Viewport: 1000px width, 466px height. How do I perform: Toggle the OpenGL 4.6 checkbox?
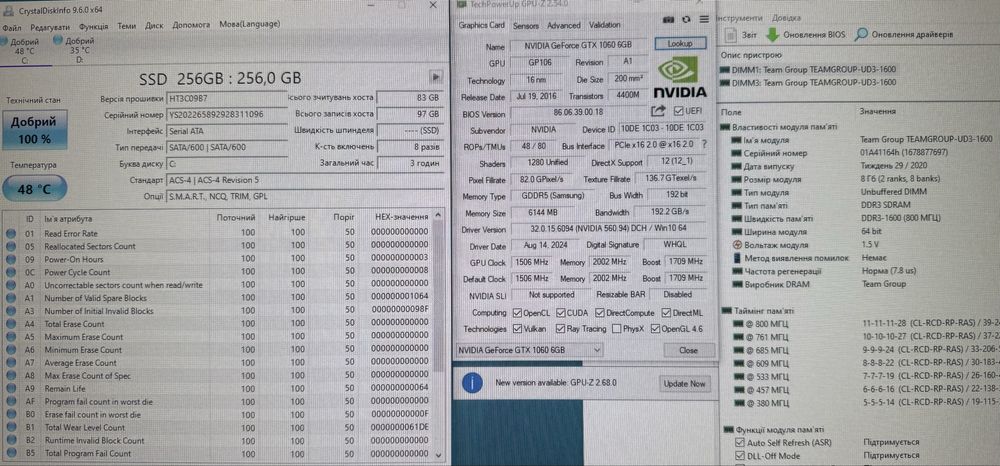pyautogui.click(x=654, y=329)
